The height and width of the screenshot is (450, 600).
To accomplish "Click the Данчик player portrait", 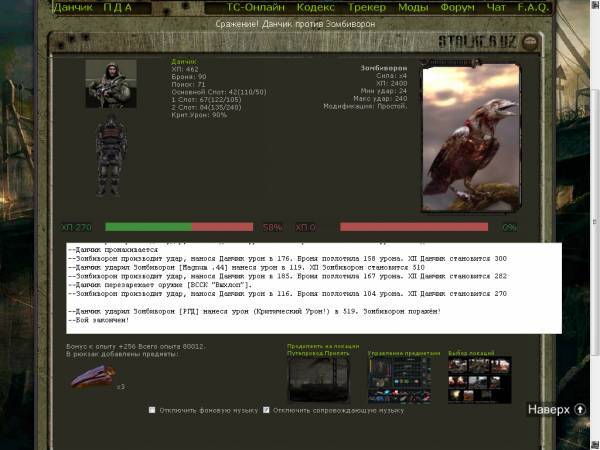I will click(110, 84).
